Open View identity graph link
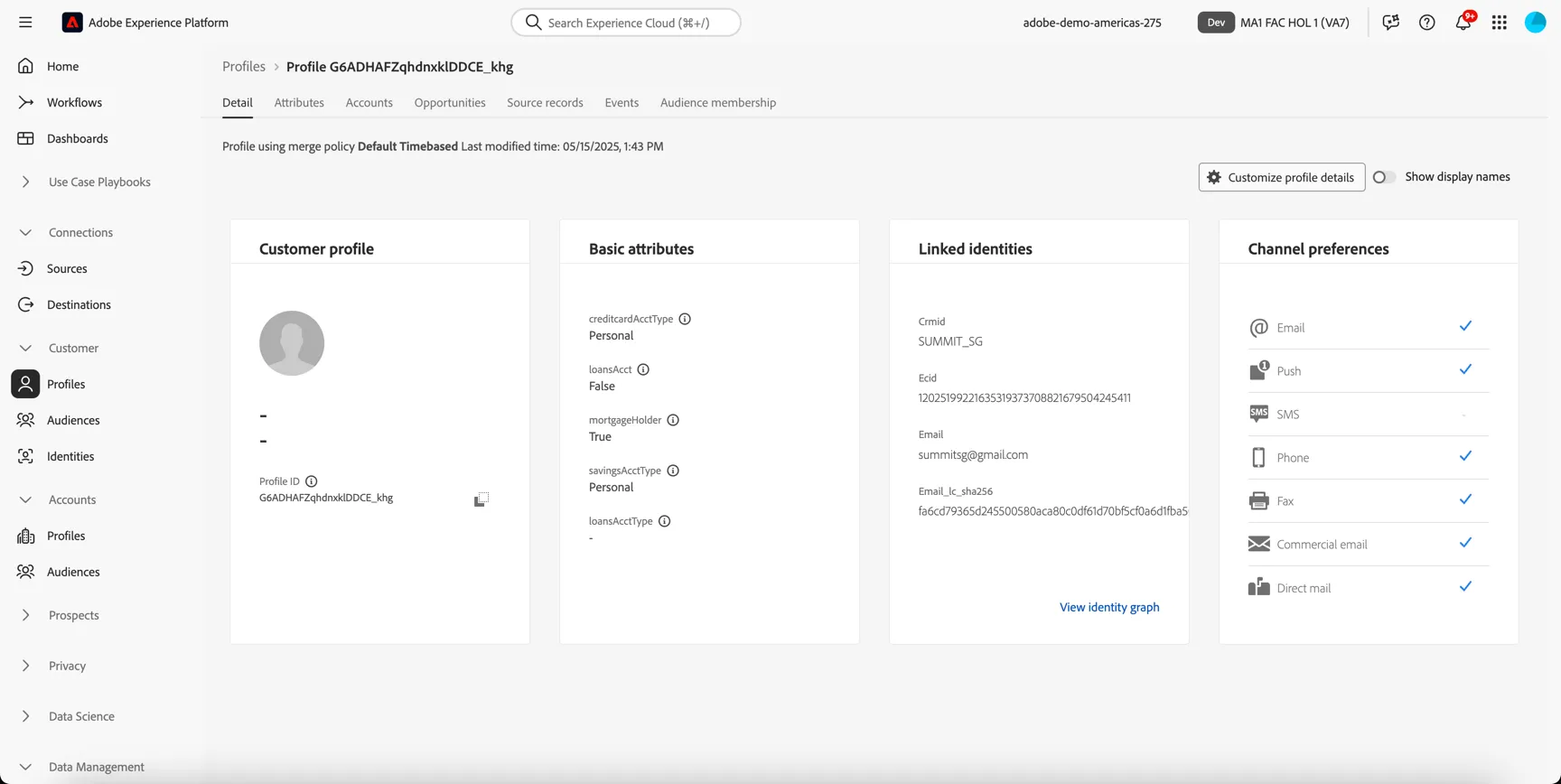1561x784 pixels. (x=1109, y=607)
